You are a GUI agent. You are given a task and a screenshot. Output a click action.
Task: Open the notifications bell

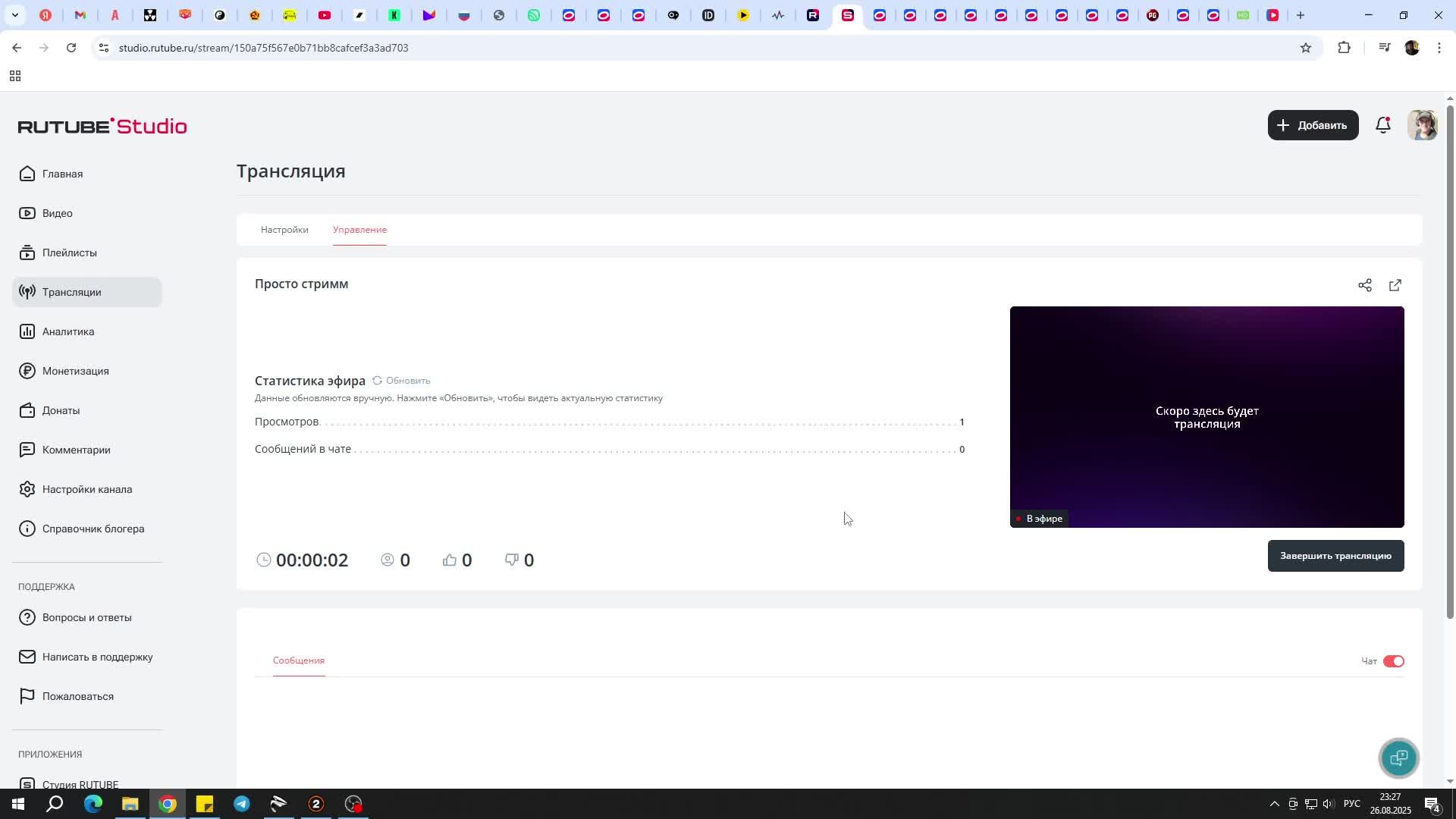point(1383,125)
